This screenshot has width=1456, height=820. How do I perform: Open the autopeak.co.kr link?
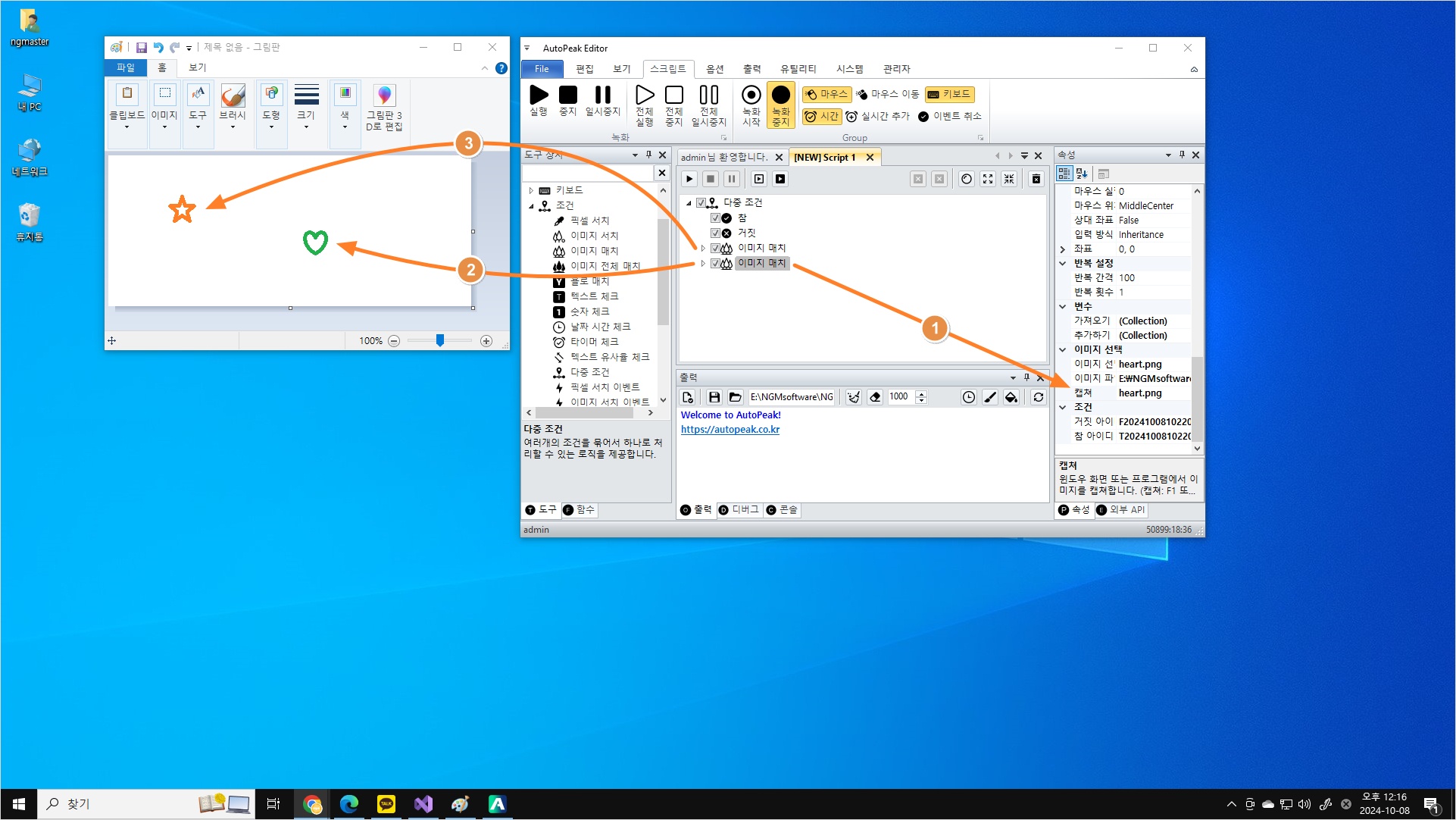(730, 430)
